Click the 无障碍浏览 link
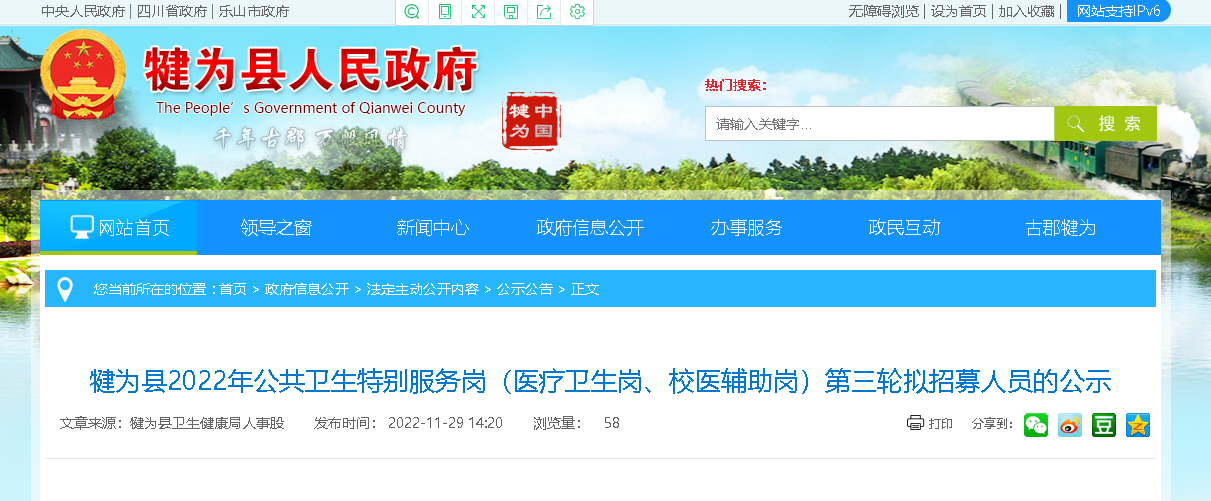The width and height of the screenshot is (1211, 501). click(x=883, y=11)
